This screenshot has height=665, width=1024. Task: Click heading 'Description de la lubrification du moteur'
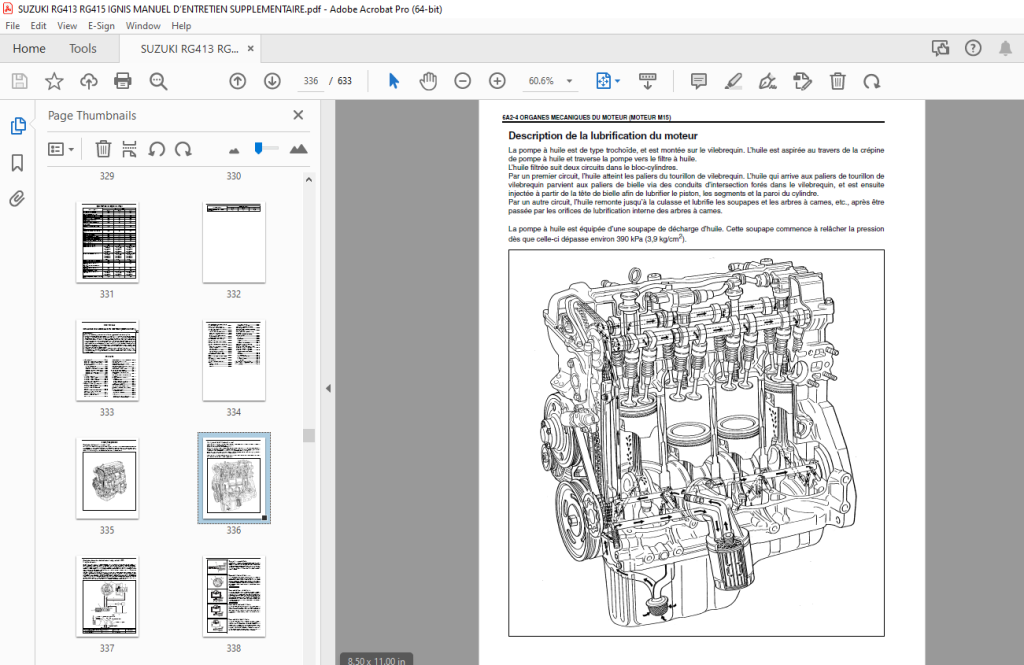pyautogui.click(x=603, y=136)
